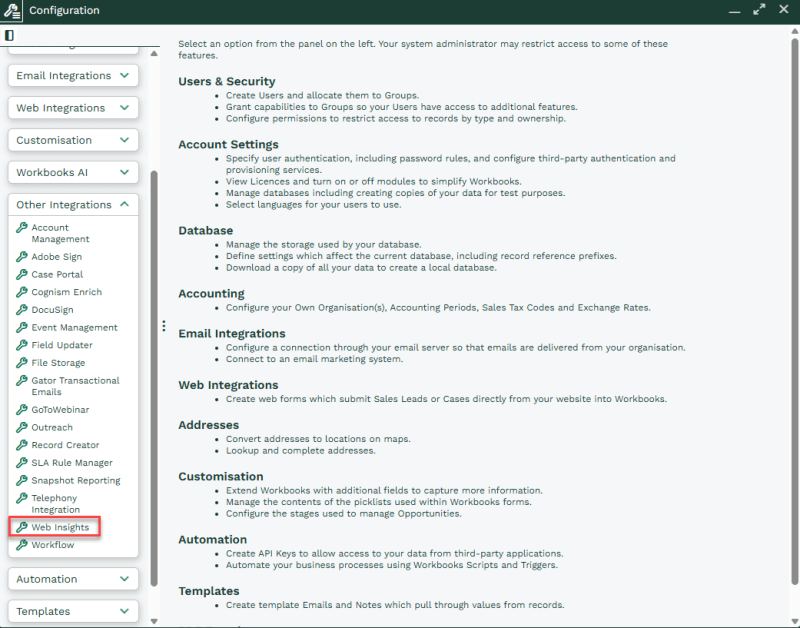
Task: Click the wrench icon beside File Storage
Action: click(x=21, y=362)
